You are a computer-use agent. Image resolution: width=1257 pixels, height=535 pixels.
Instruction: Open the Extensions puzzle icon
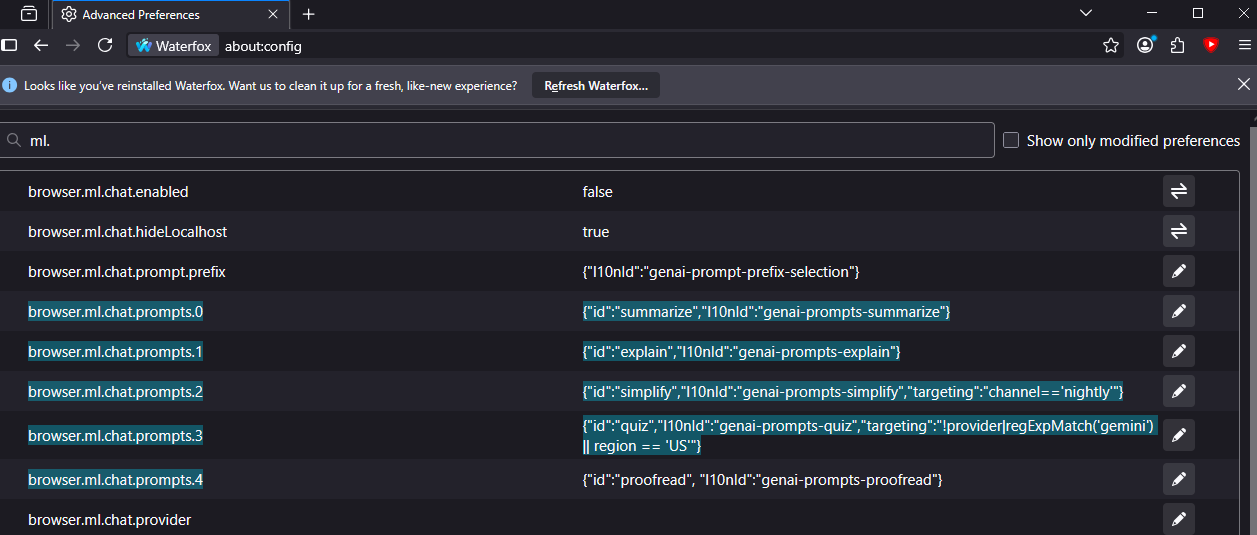click(1177, 45)
